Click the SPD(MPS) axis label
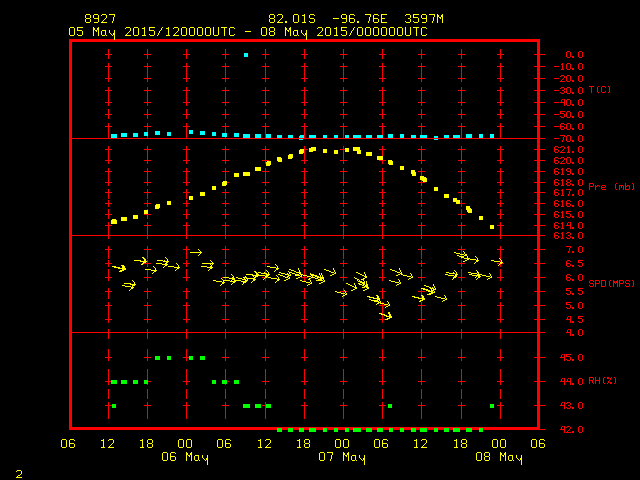640x480 pixels. (611, 283)
